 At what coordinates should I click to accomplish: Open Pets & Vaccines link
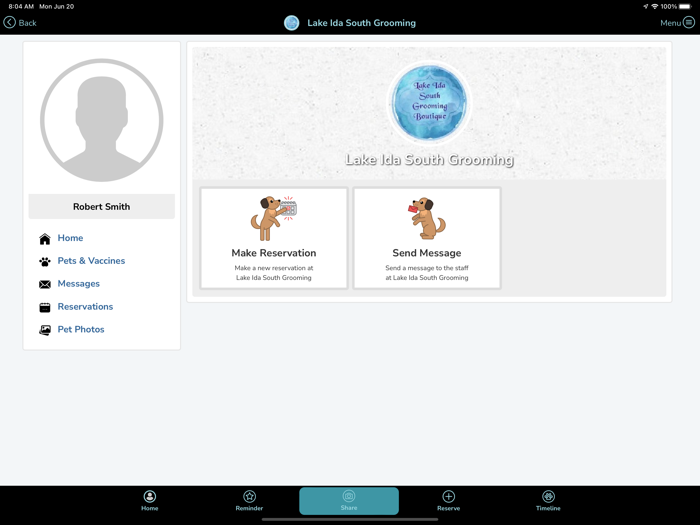point(91,261)
